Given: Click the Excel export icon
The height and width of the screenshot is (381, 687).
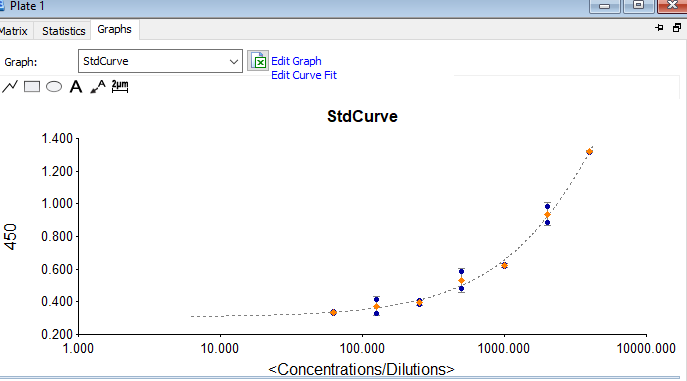Looking at the screenshot, I should point(258,61).
